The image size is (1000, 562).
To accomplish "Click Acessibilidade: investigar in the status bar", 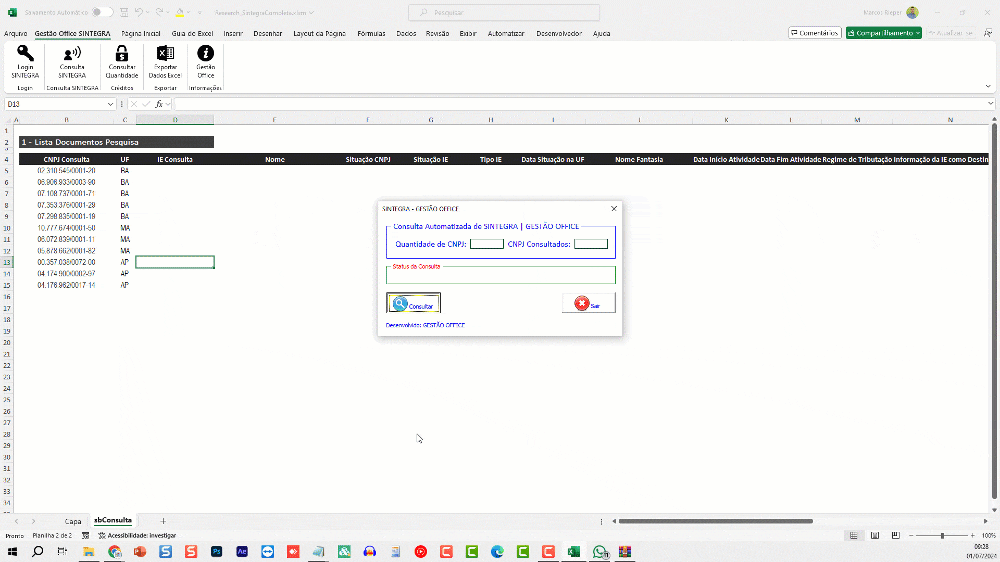I will coord(136,536).
